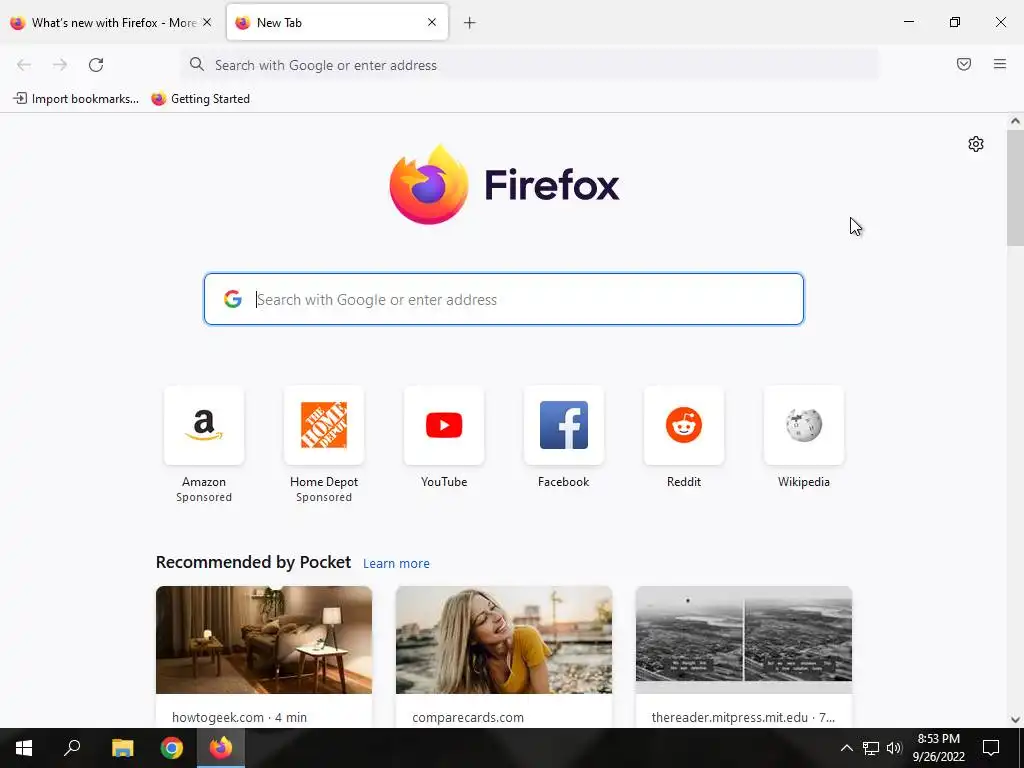Click the Forward navigation arrow
Screen dimensions: 1024x768
coord(59,65)
